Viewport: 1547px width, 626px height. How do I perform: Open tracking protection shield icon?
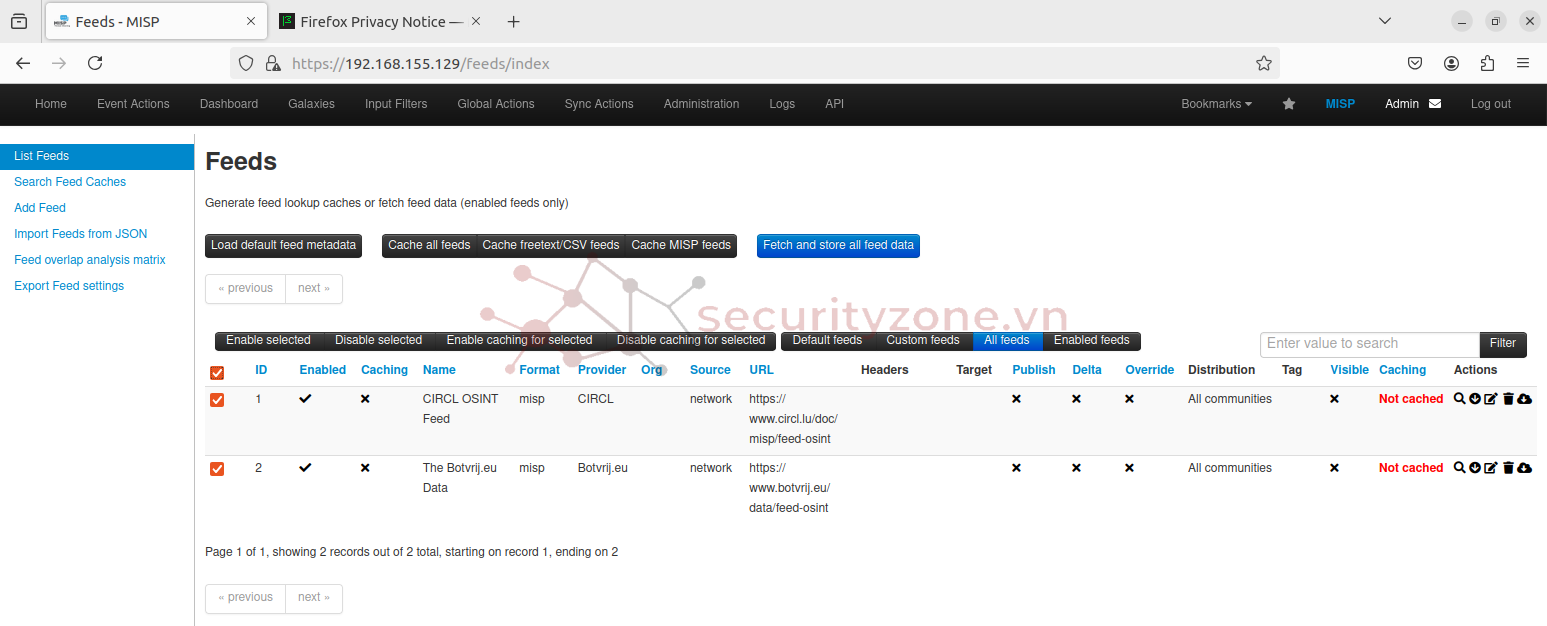tap(246, 63)
